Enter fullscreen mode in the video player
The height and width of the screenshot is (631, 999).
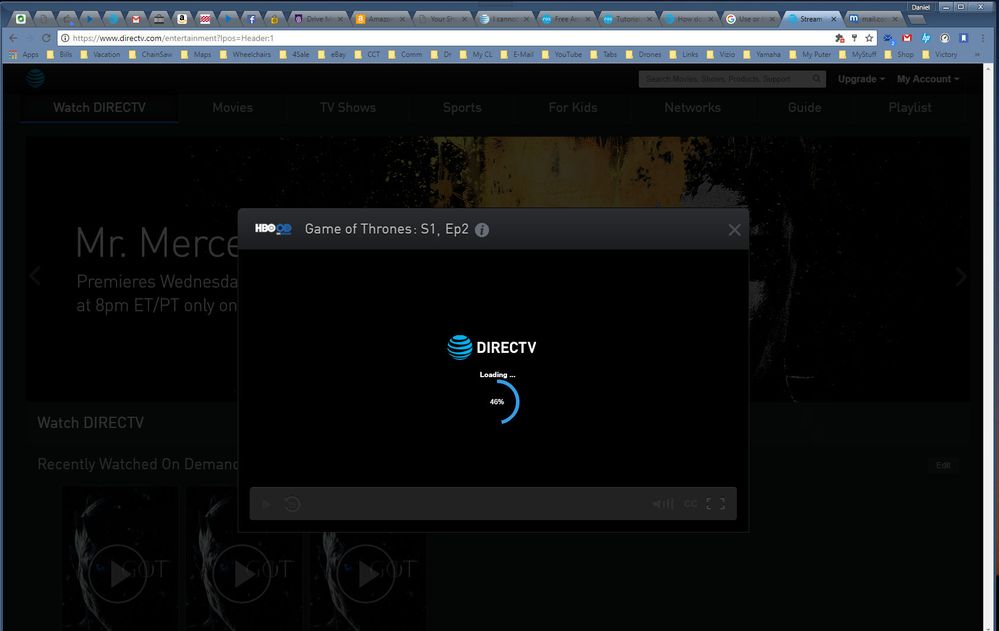click(716, 504)
